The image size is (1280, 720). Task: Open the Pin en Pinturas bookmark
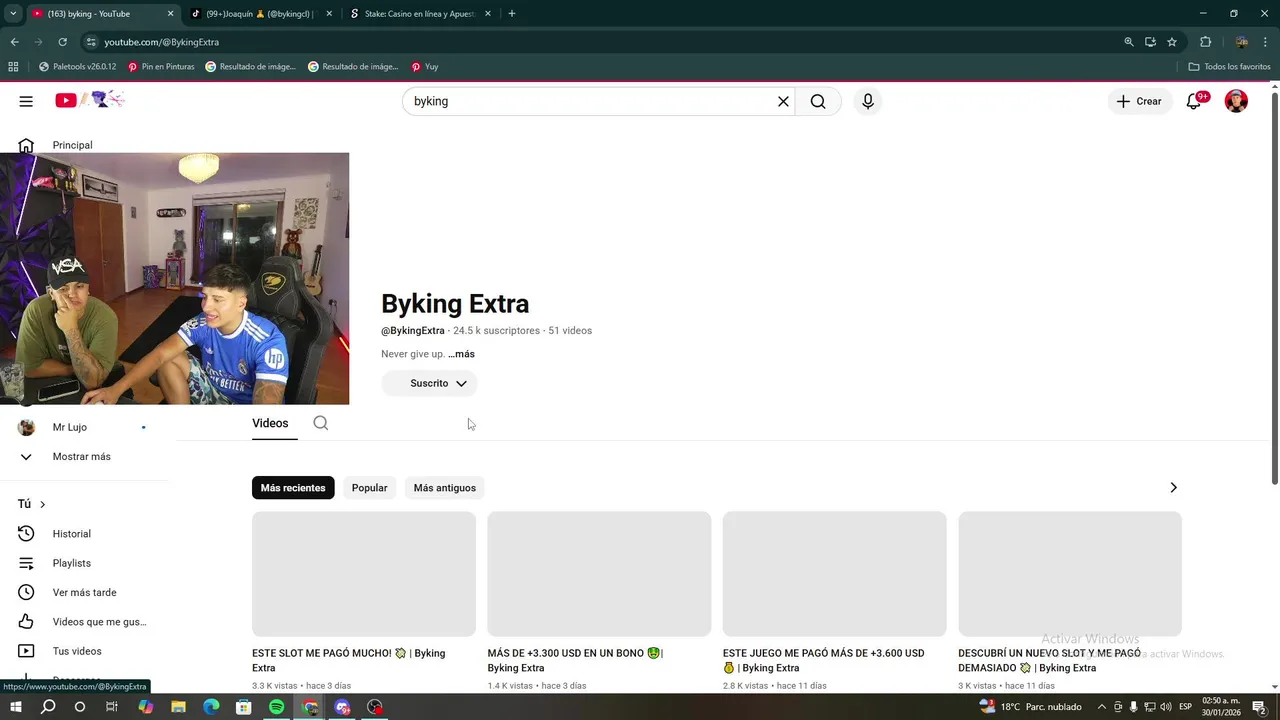[x=161, y=67]
